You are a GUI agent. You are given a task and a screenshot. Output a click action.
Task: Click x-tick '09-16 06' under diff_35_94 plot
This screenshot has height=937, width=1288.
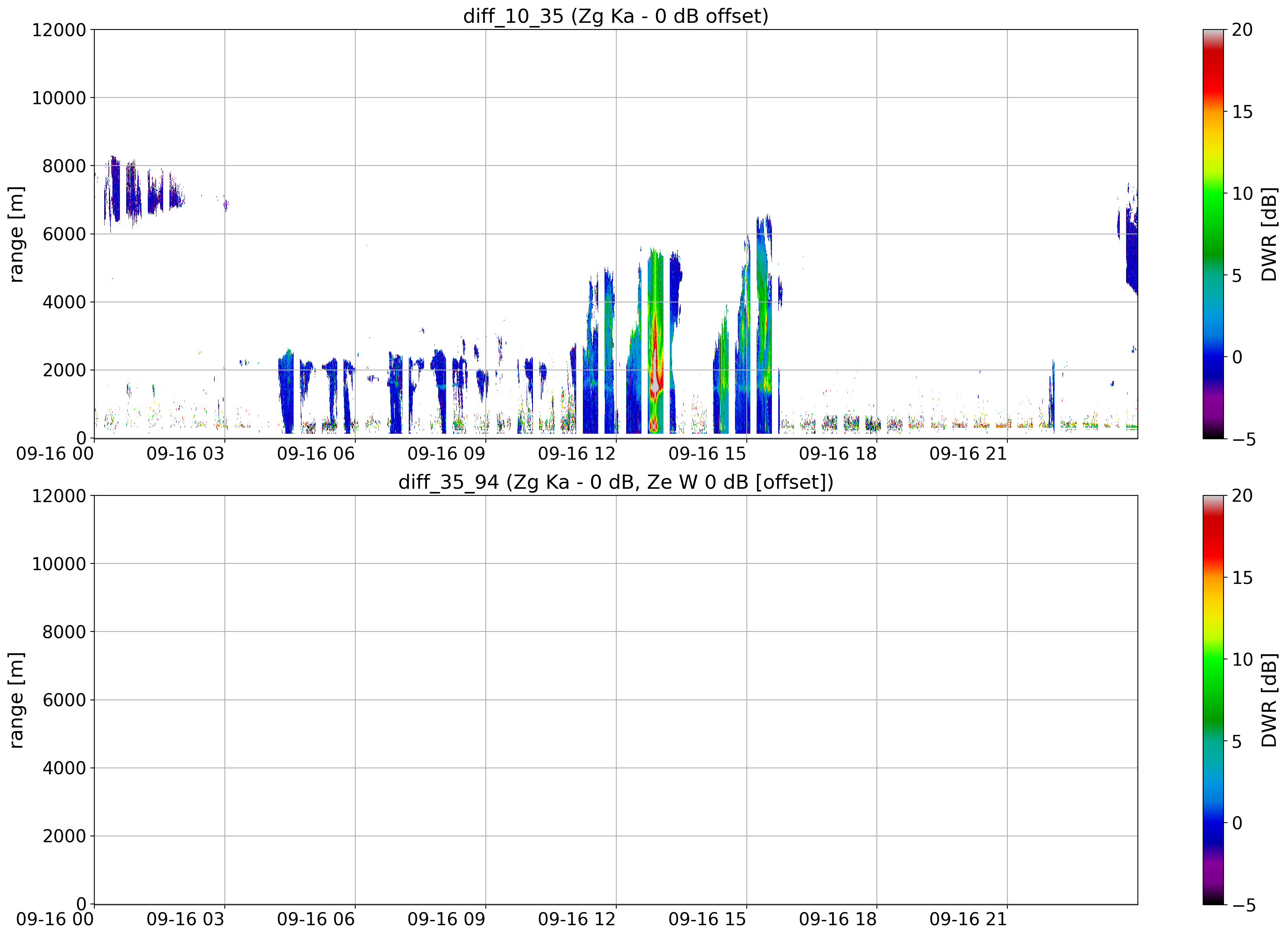point(316,919)
